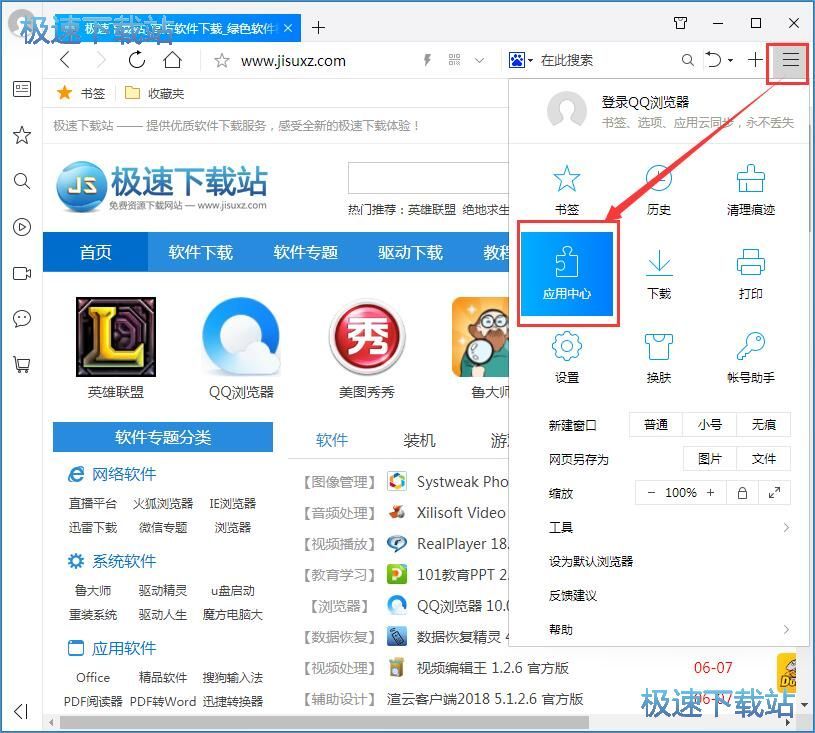Select 软件专题 navigation tab

click(x=306, y=252)
